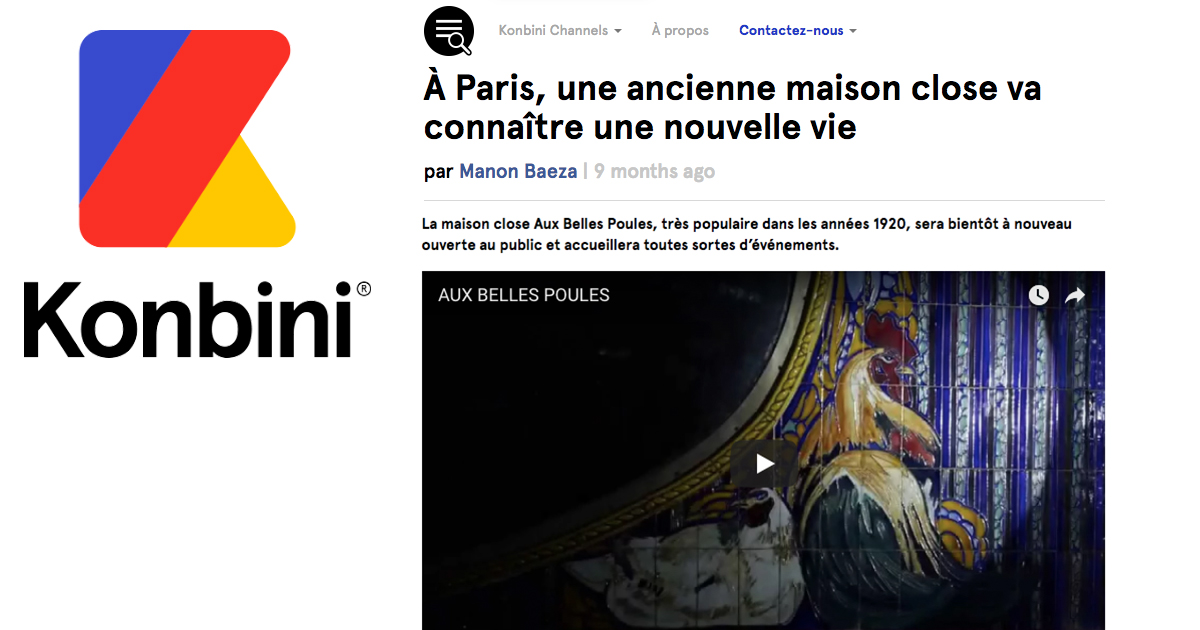Play the Aux Belles Poules video
This screenshot has width=1200, height=630.
coord(764,463)
